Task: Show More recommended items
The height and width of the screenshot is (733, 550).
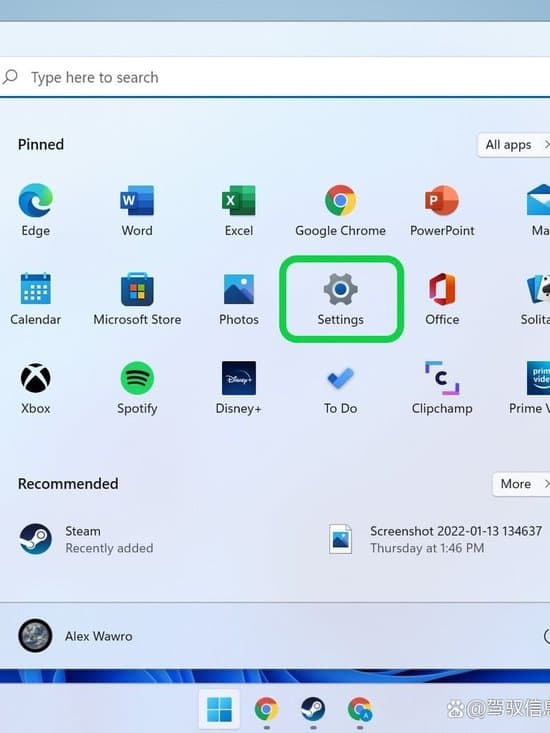Action: point(521,484)
